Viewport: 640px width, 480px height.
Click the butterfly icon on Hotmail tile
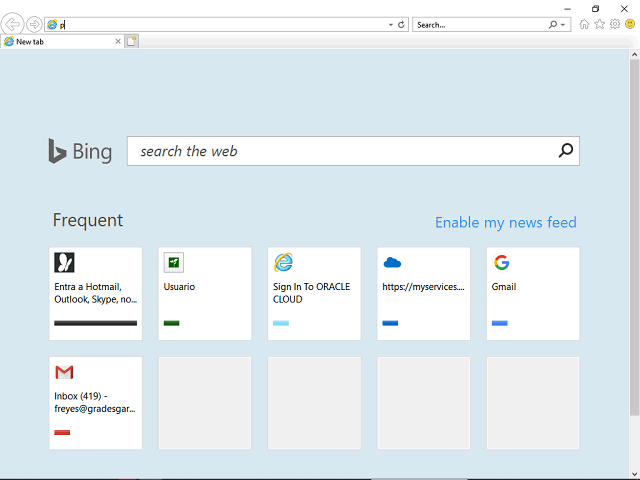[64, 262]
